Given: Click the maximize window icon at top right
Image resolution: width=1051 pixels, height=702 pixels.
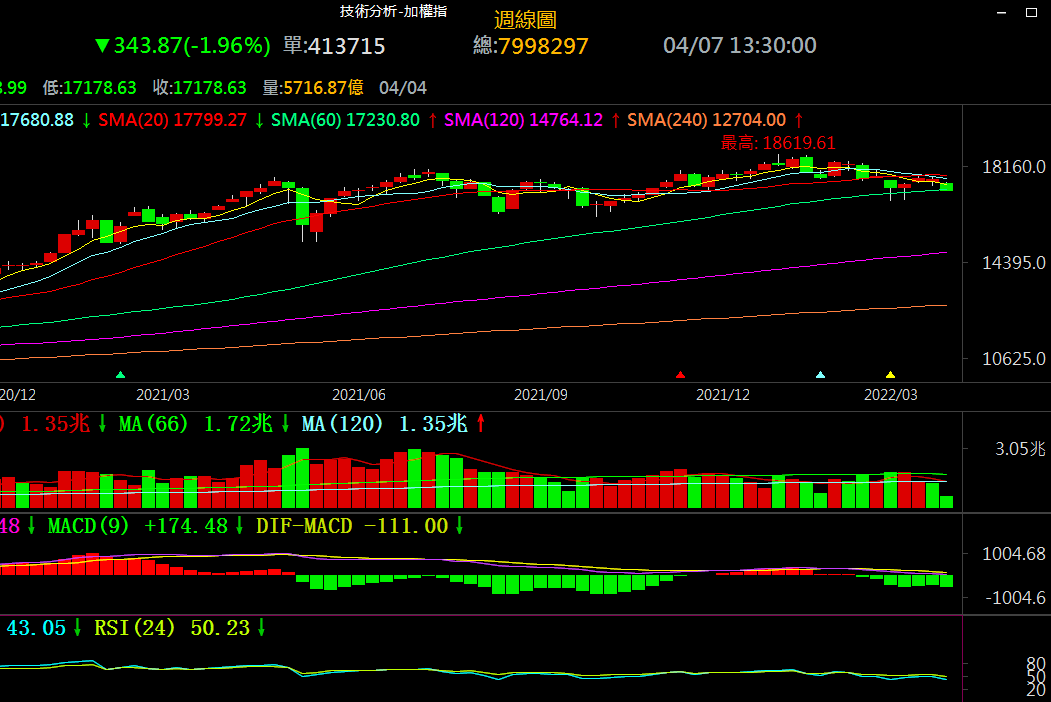Looking at the screenshot, I should click(x=1032, y=12).
